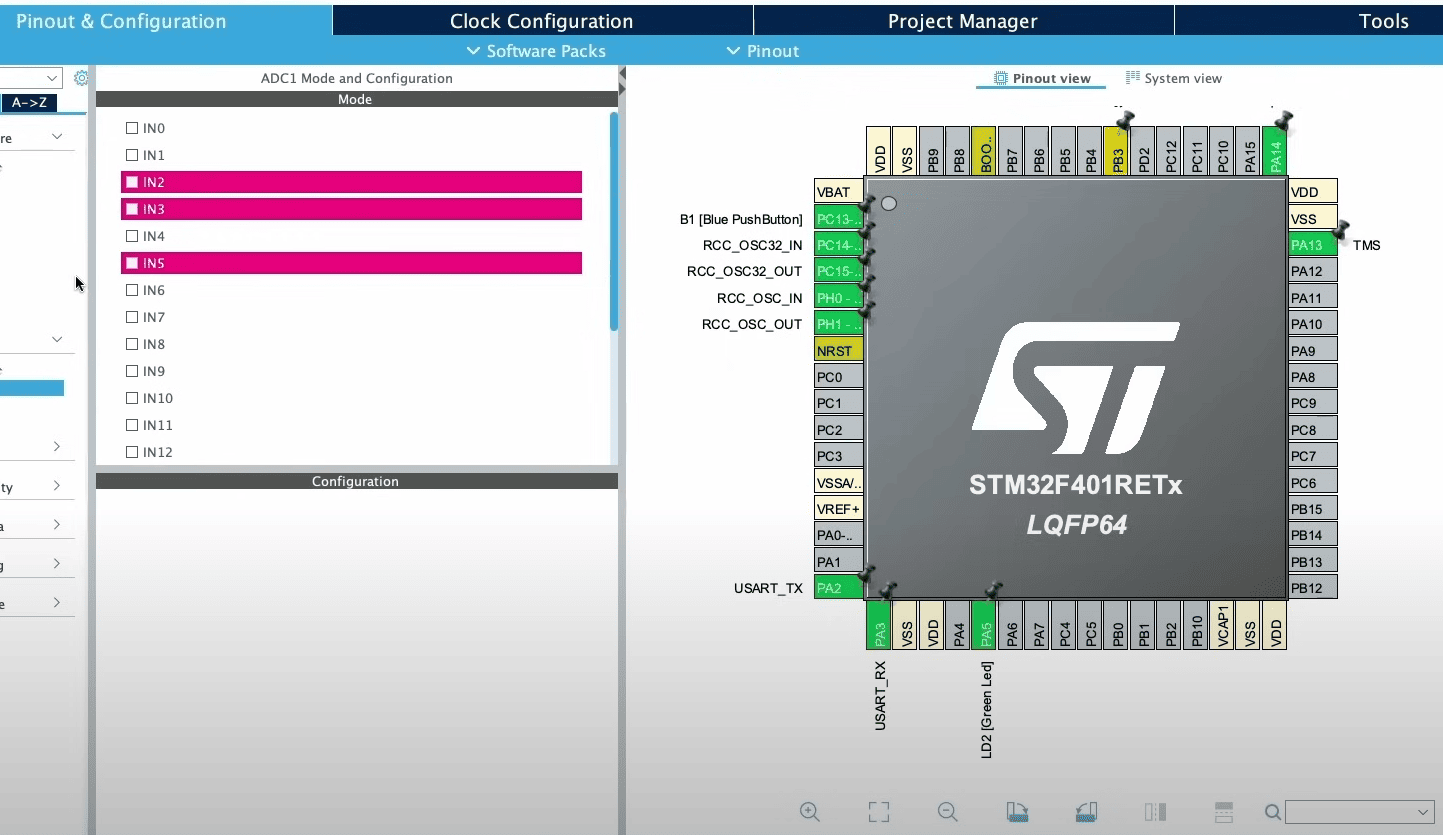Collapse the Software Packs section

[536, 50]
